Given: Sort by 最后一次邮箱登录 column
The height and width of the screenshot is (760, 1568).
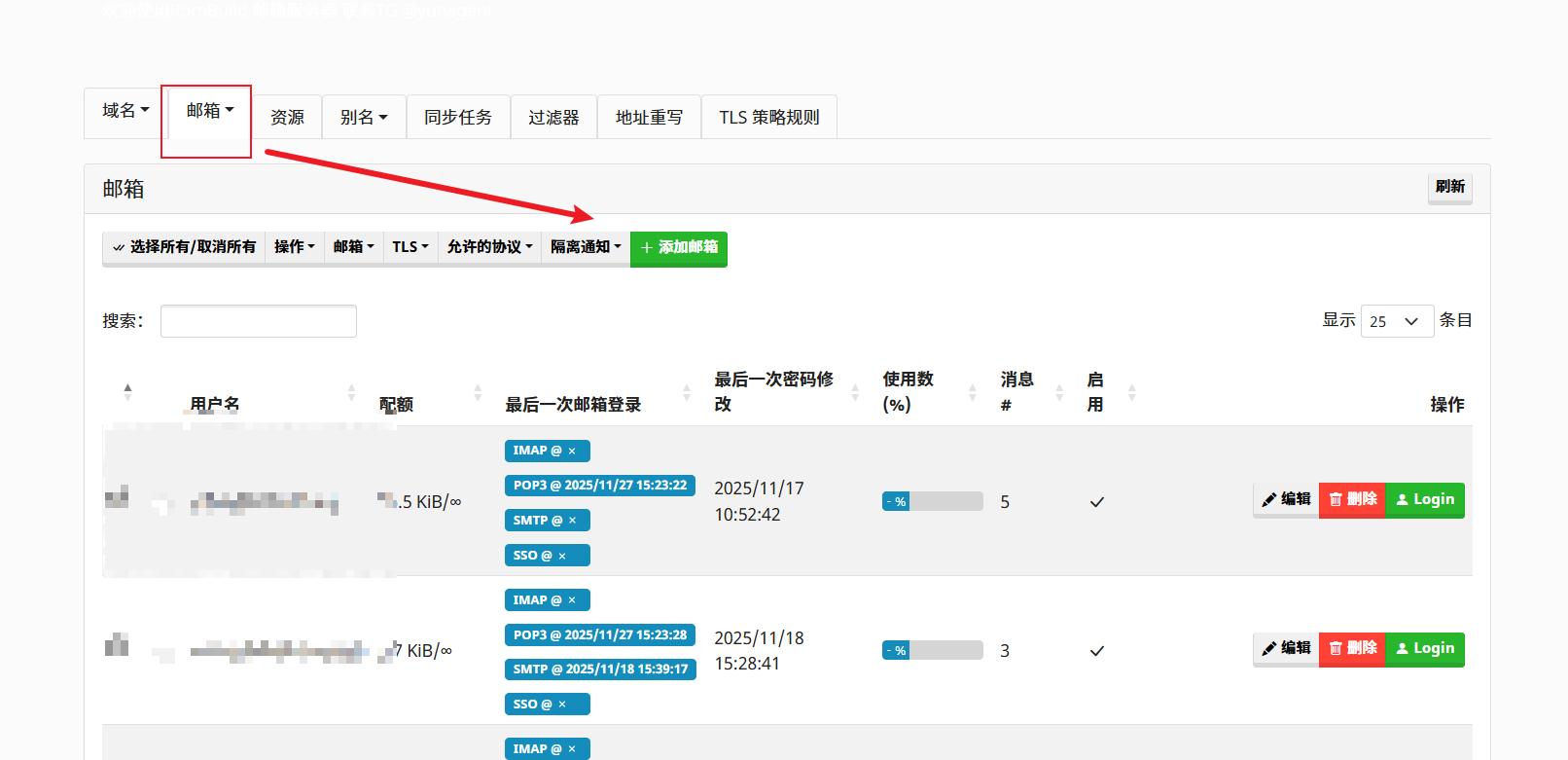Looking at the screenshot, I should [x=573, y=404].
